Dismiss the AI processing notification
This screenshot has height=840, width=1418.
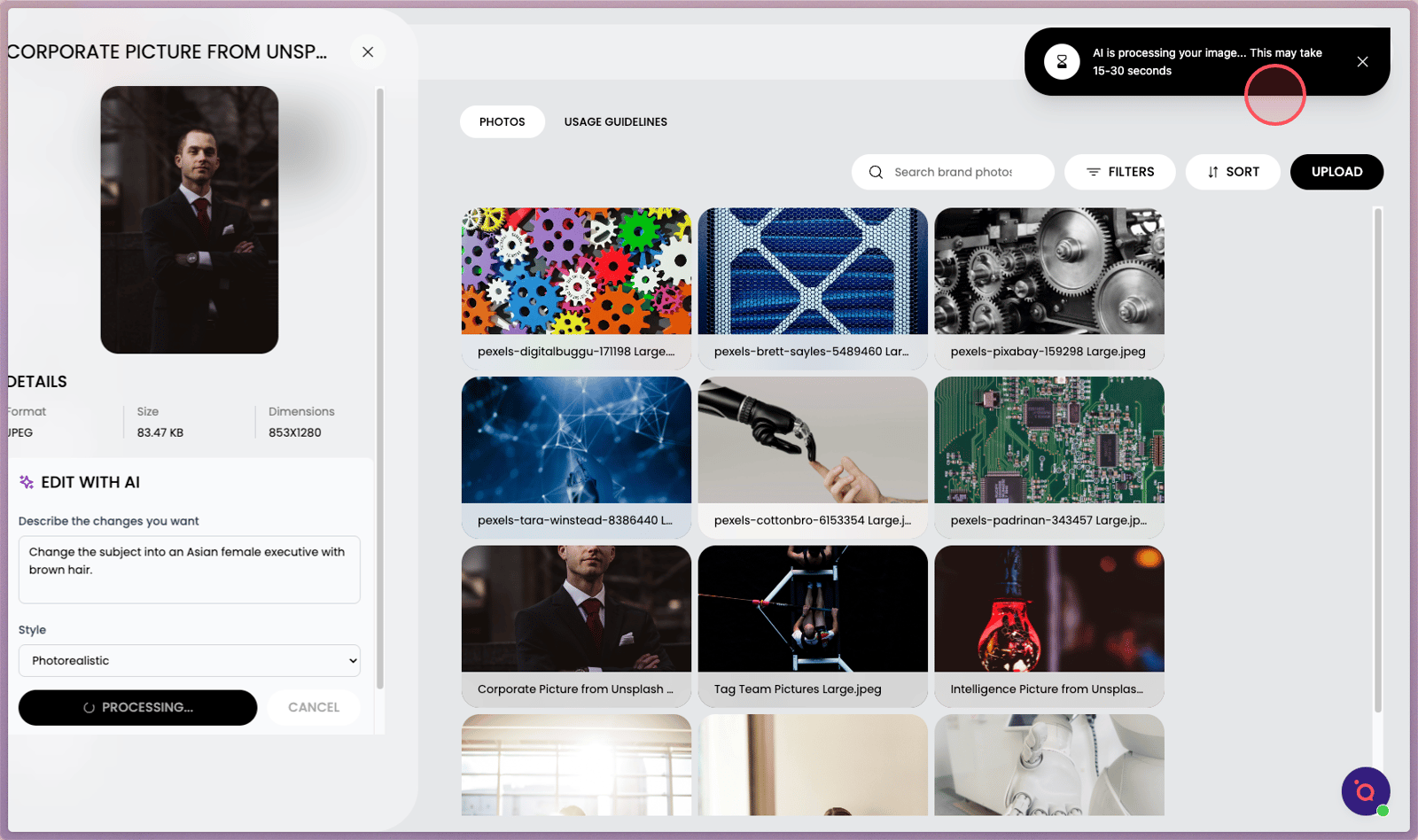[x=1362, y=62]
